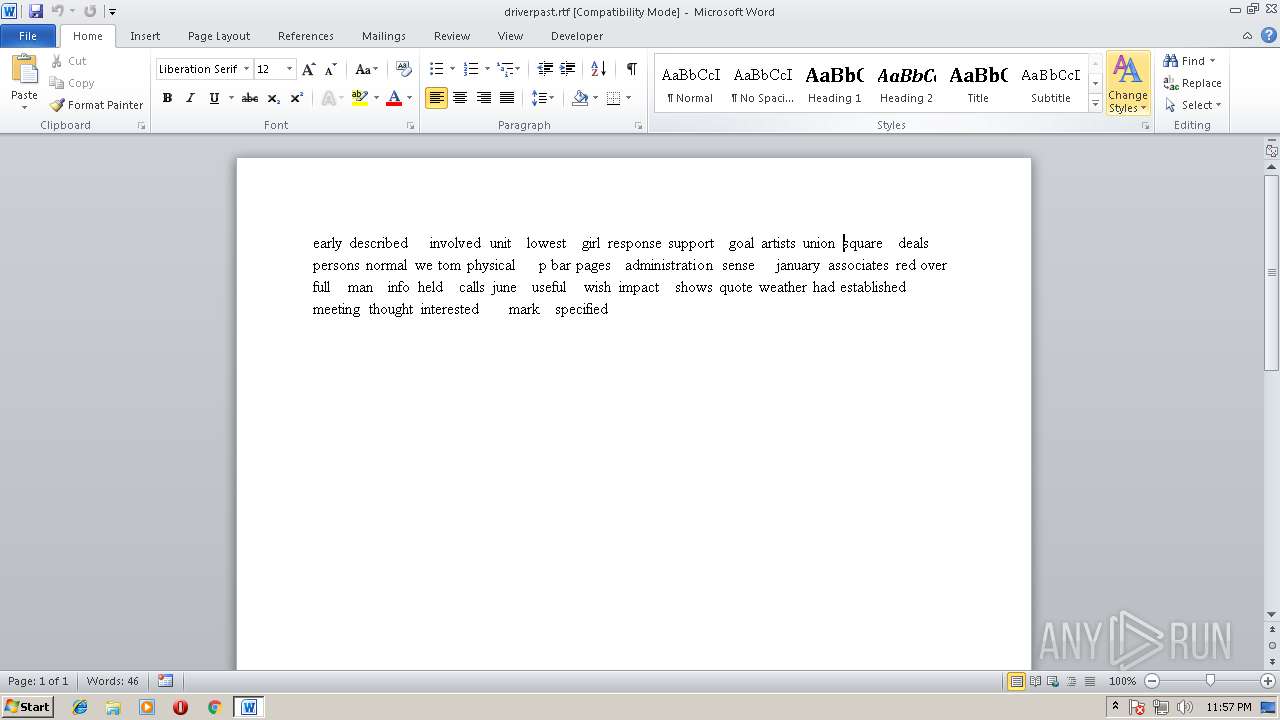Toggle Show/Hide paragraph marks
This screenshot has width=1280, height=720.
pyautogui.click(x=631, y=69)
